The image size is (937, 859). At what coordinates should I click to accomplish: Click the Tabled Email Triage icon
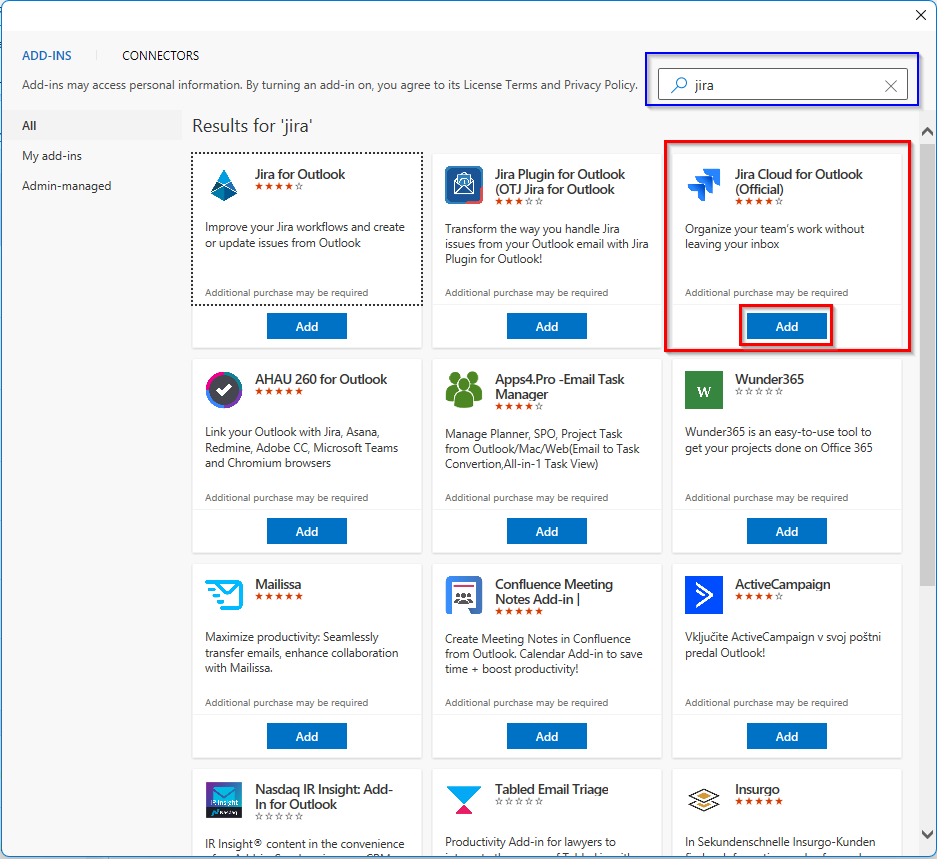click(464, 800)
